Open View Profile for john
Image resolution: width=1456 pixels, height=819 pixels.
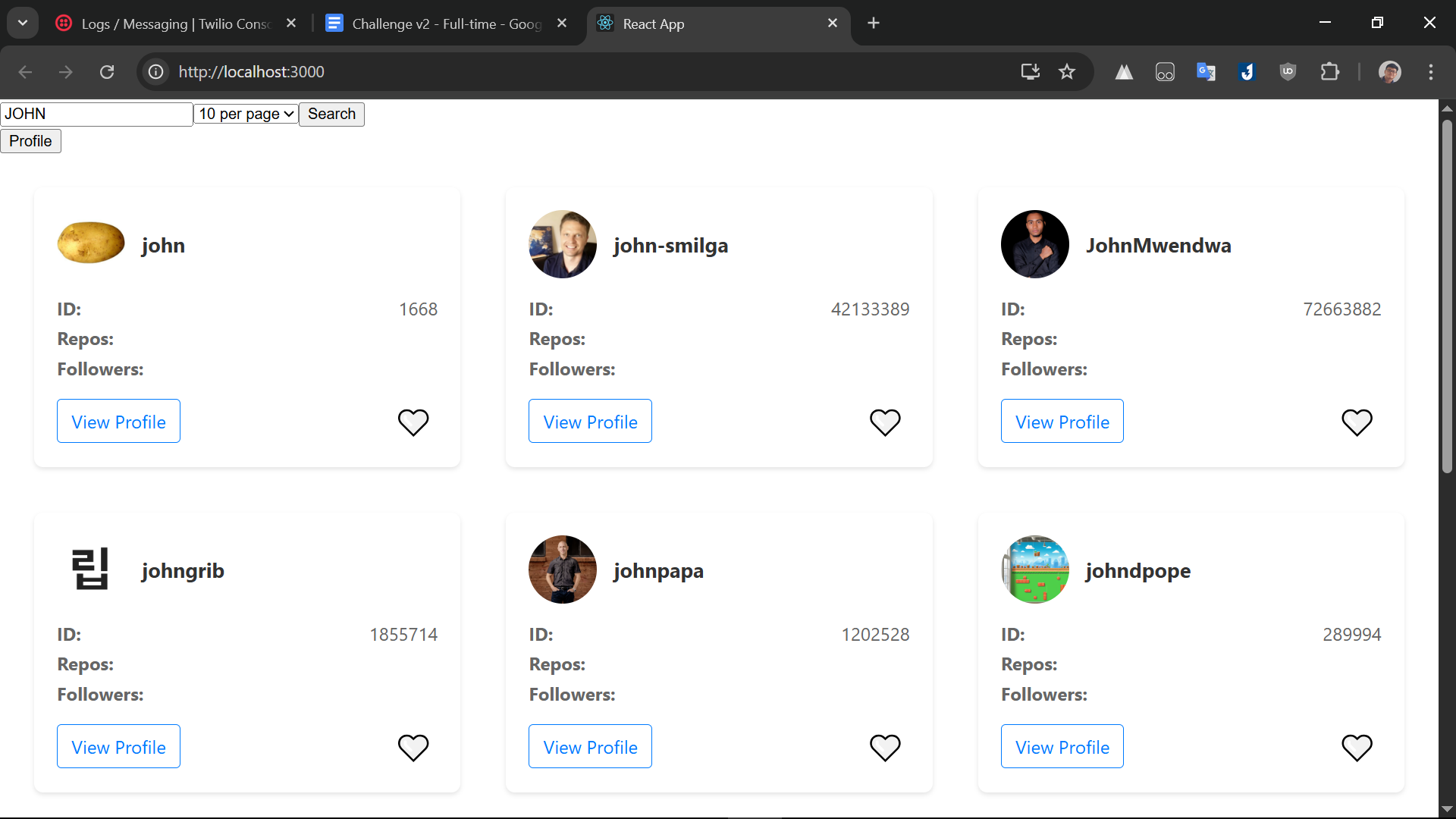[x=118, y=421]
